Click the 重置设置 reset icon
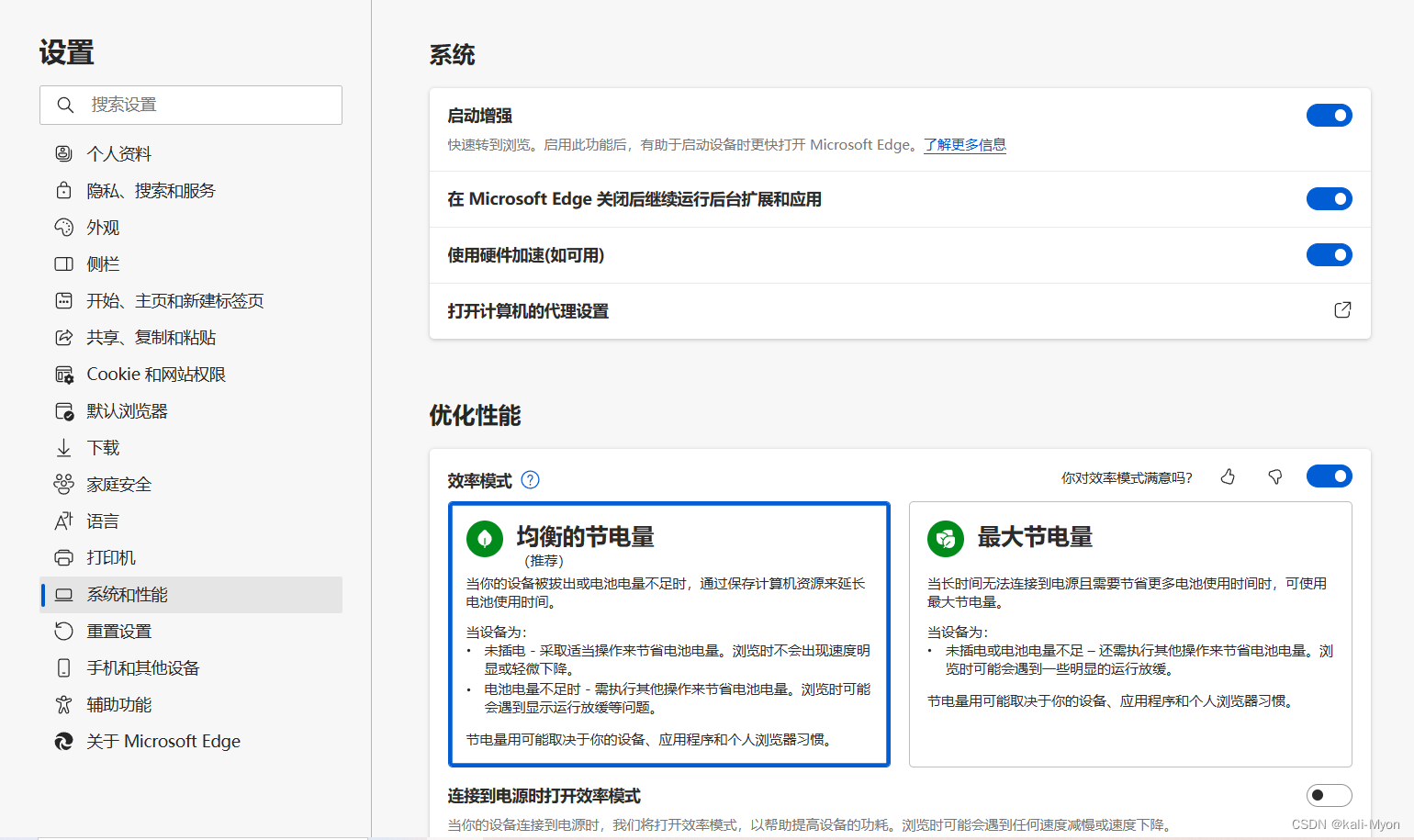The height and width of the screenshot is (840, 1414). [x=63, y=631]
